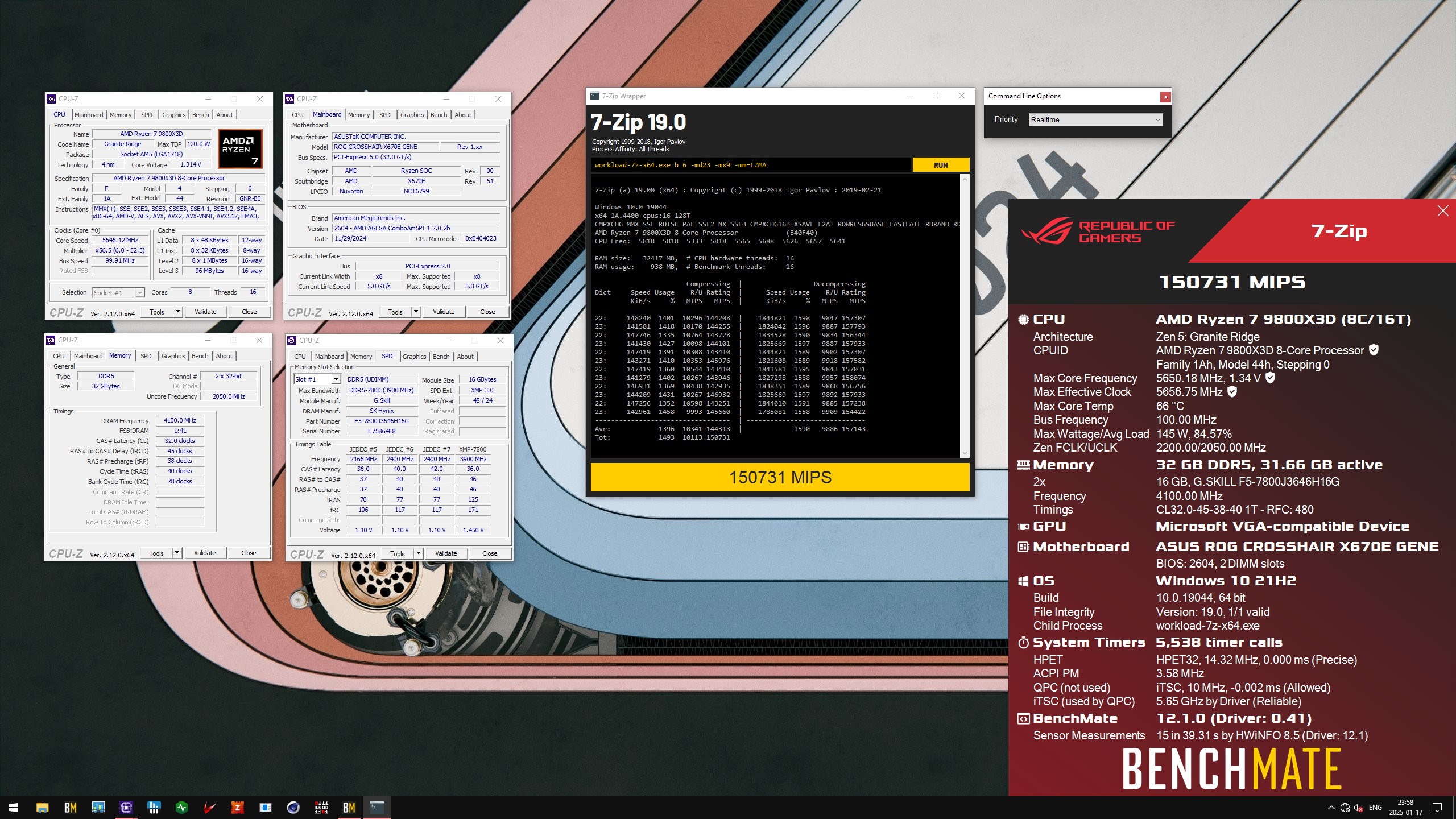
Task: Open the blue window-layout app on taskbar
Action: [x=265, y=807]
